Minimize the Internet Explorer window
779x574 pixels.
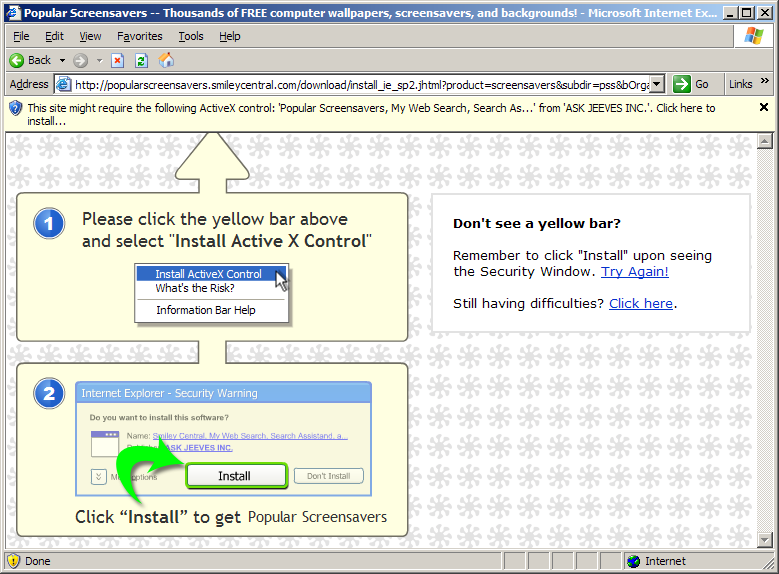click(x=729, y=13)
